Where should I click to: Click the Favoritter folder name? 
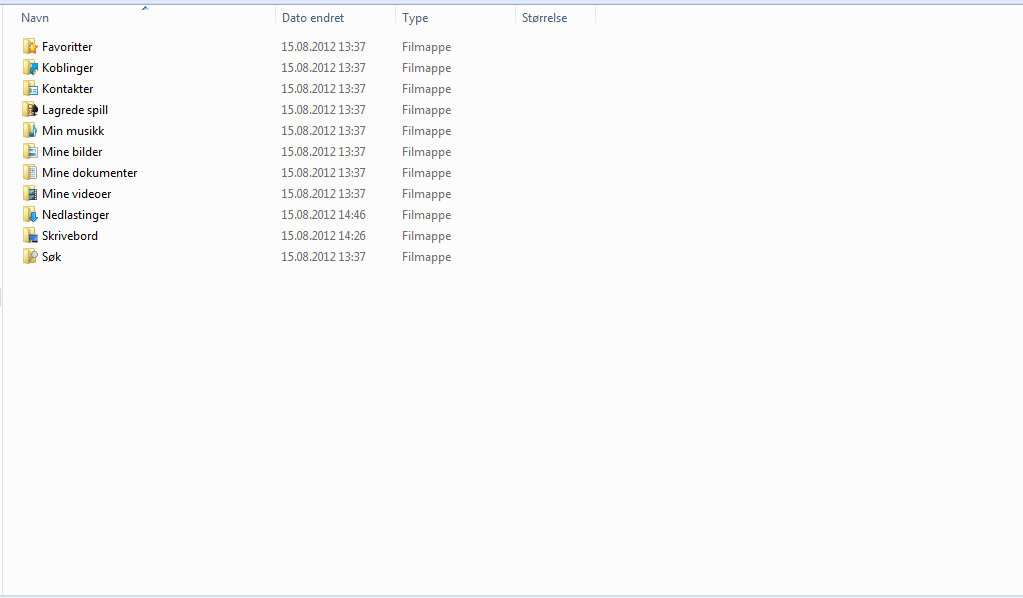[x=67, y=47]
